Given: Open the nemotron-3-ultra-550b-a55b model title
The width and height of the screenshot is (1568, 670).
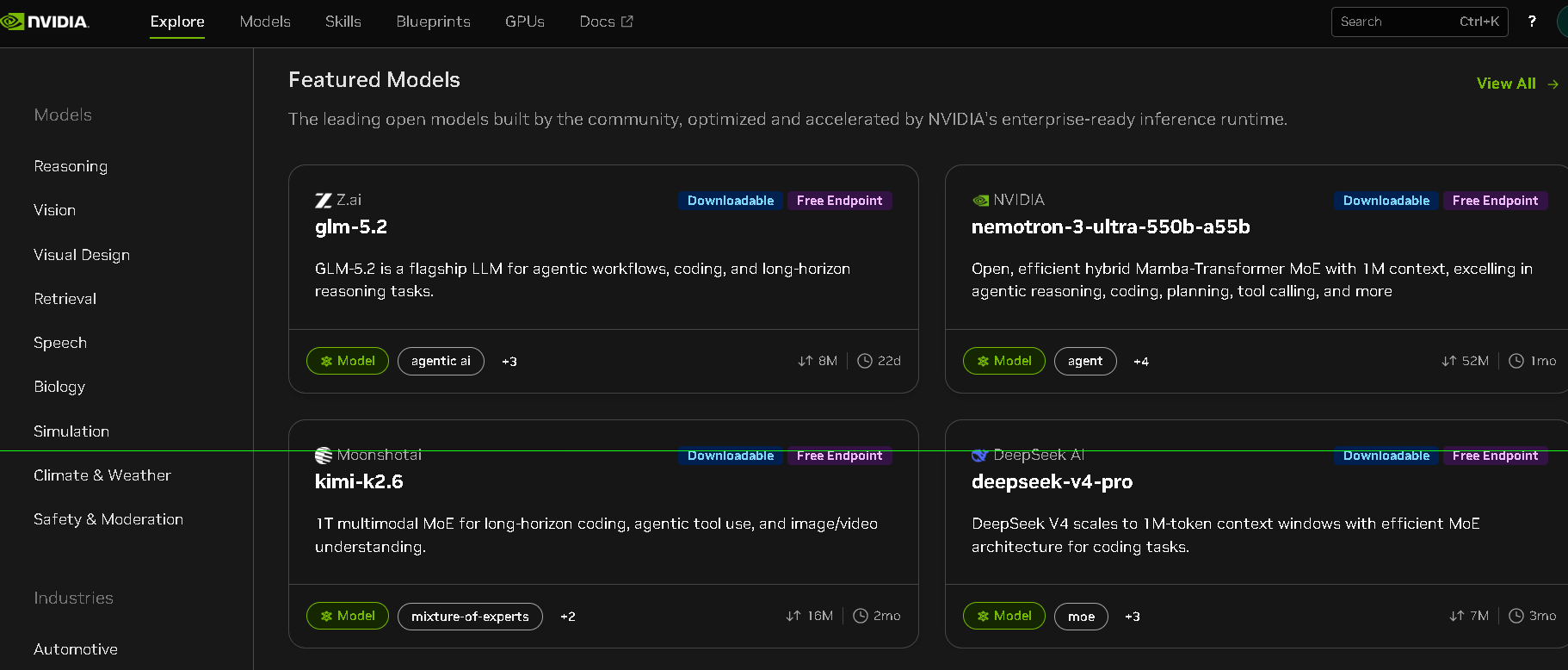Looking at the screenshot, I should (x=1111, y=227).
